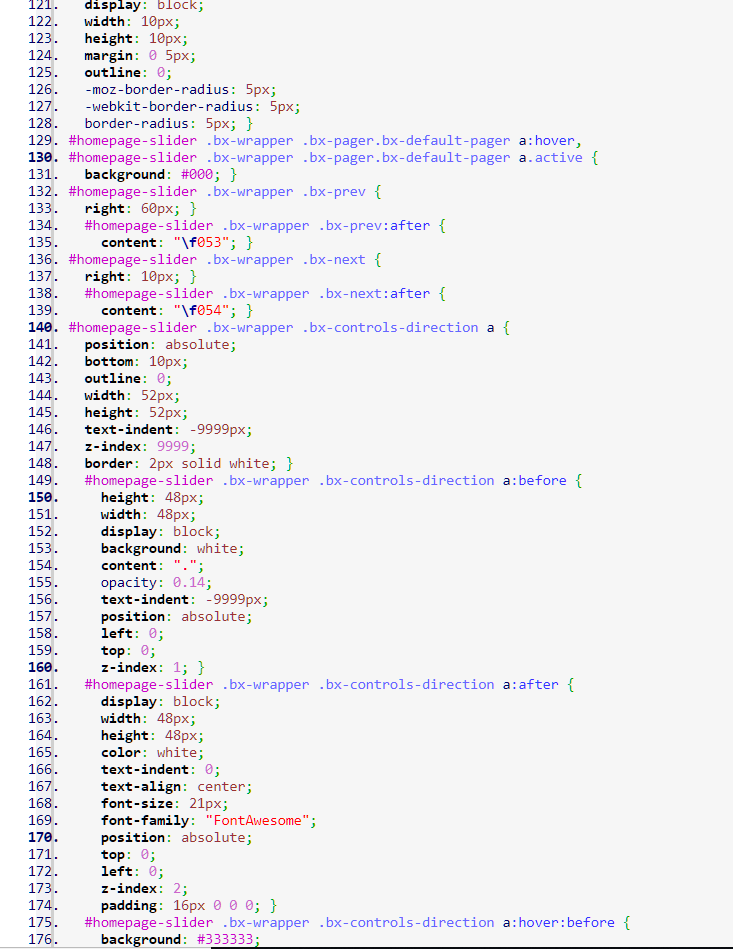Click the 'opacity: 0.14;' declaration
Image resolution: width=733 pixels, height=949 pixels.
click(156, 583)
